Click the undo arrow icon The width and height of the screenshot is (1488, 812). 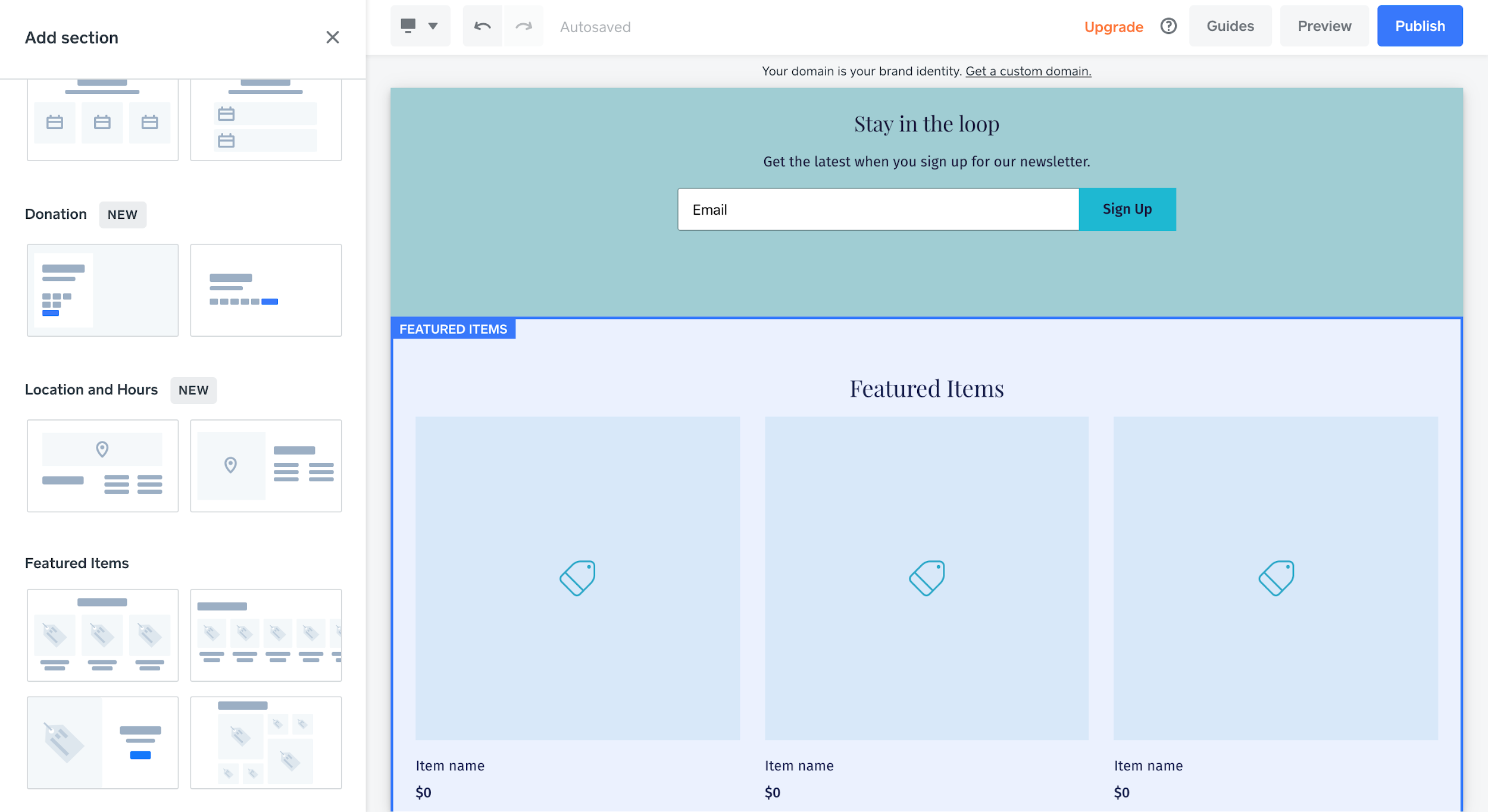482,26
